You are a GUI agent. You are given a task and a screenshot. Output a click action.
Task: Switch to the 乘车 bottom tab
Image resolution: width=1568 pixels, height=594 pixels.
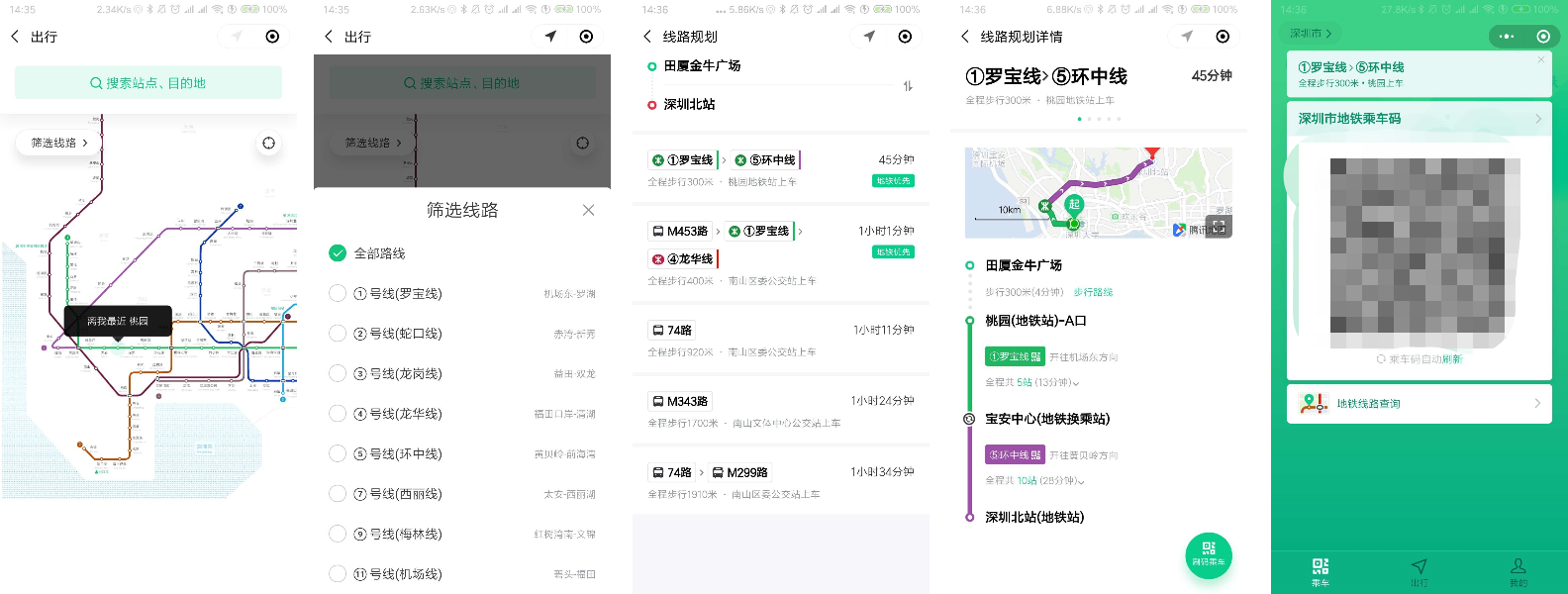pyautogui.click(x=1321, y=572)
